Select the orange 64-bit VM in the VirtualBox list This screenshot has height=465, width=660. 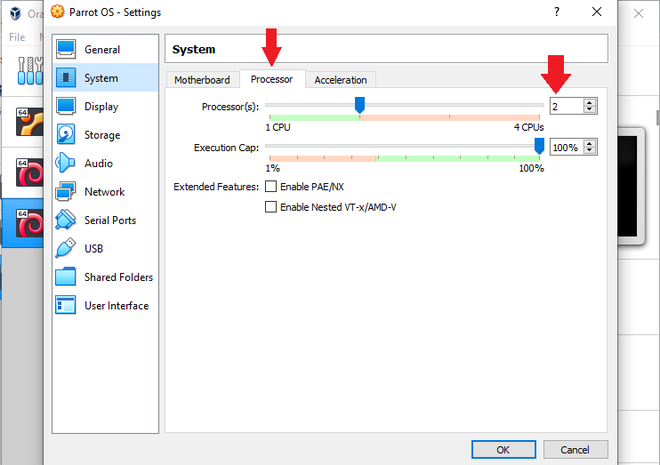pyautogui.click(x=29, y=122)
